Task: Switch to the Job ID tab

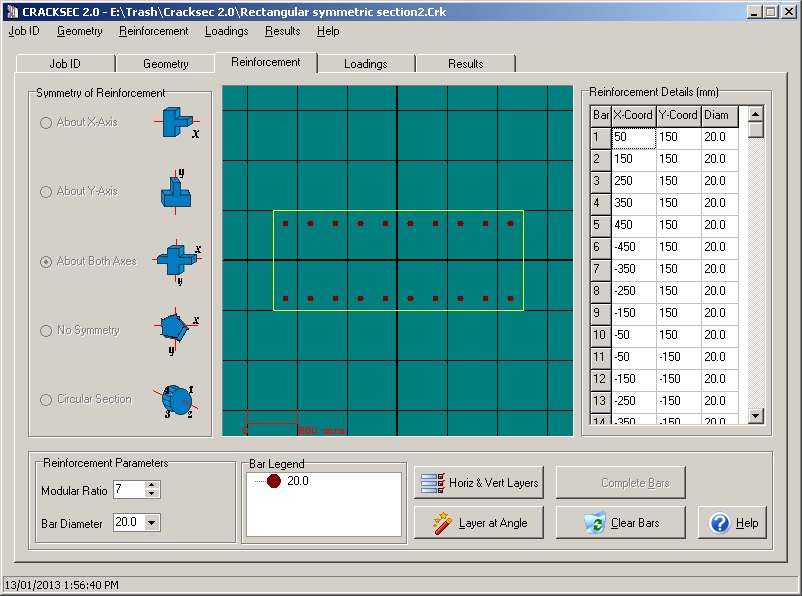Action: coord(65,63)
